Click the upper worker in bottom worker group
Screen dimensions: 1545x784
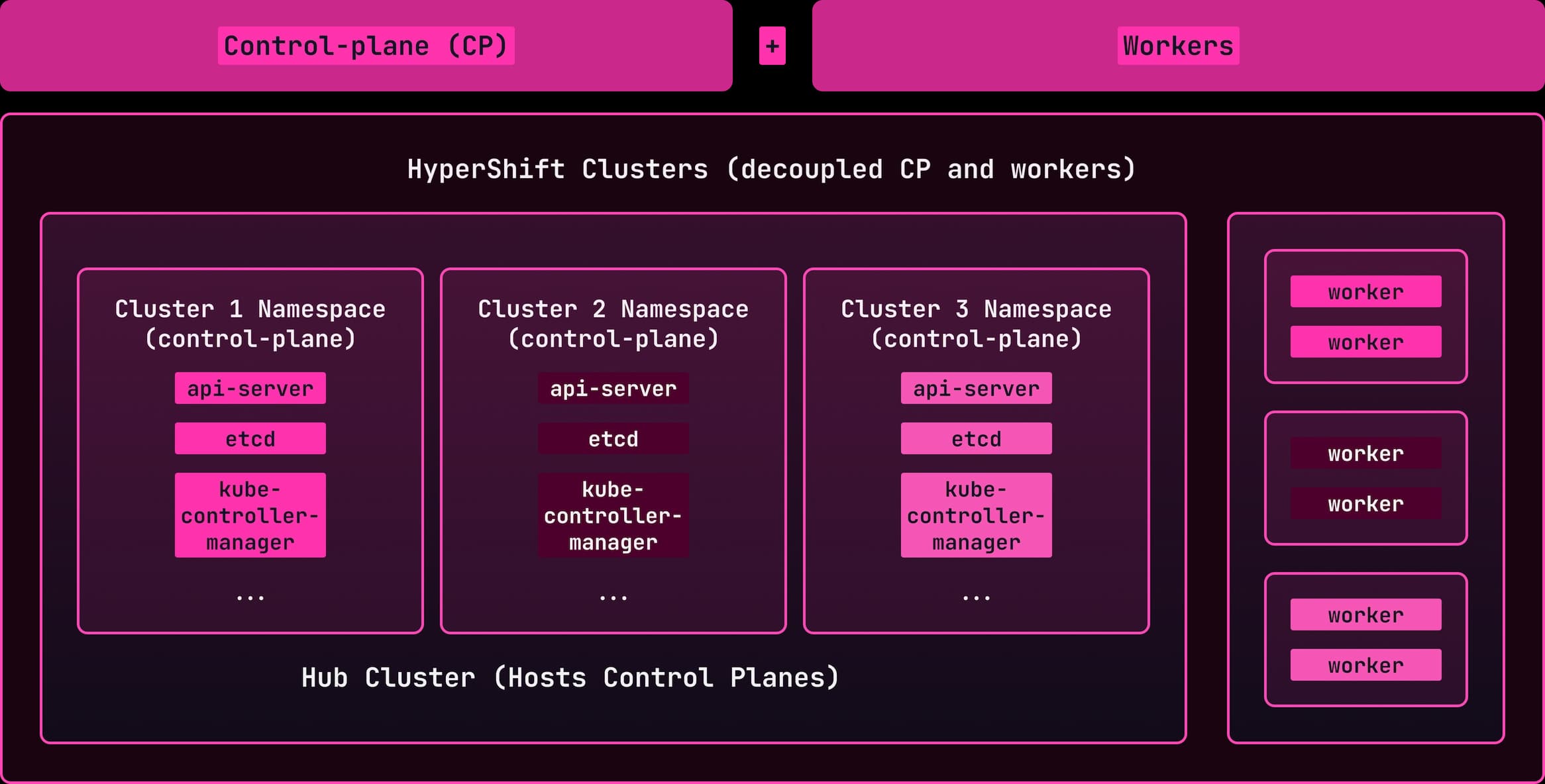(x=1366, y=614)
